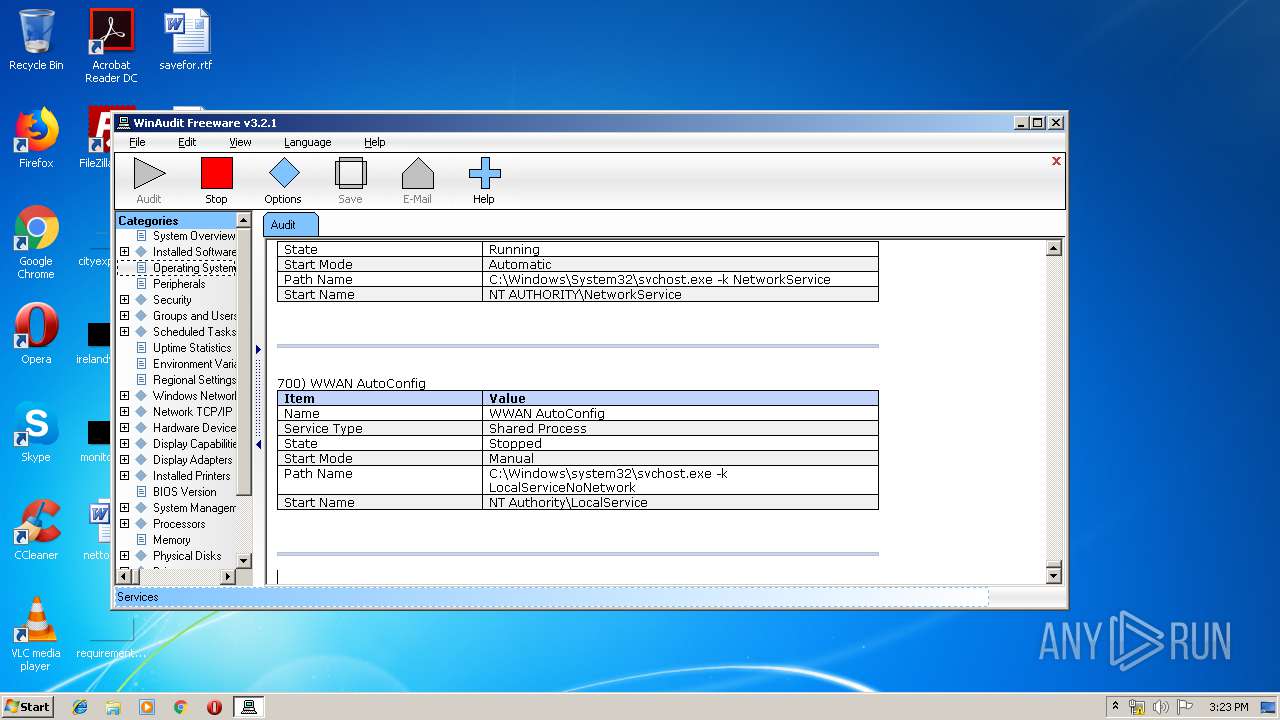Show hidden system tray icons arrow
Viewport: 1280px width, 720px height.
(x=1115, y=707)
